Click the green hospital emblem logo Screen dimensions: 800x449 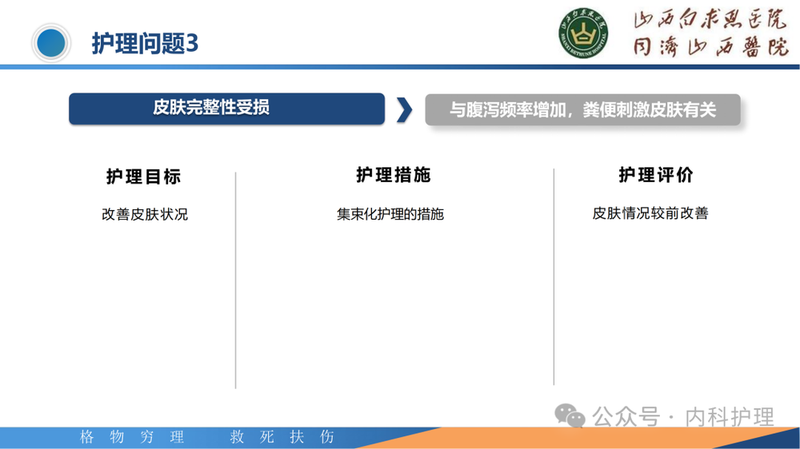coord(583,33)
